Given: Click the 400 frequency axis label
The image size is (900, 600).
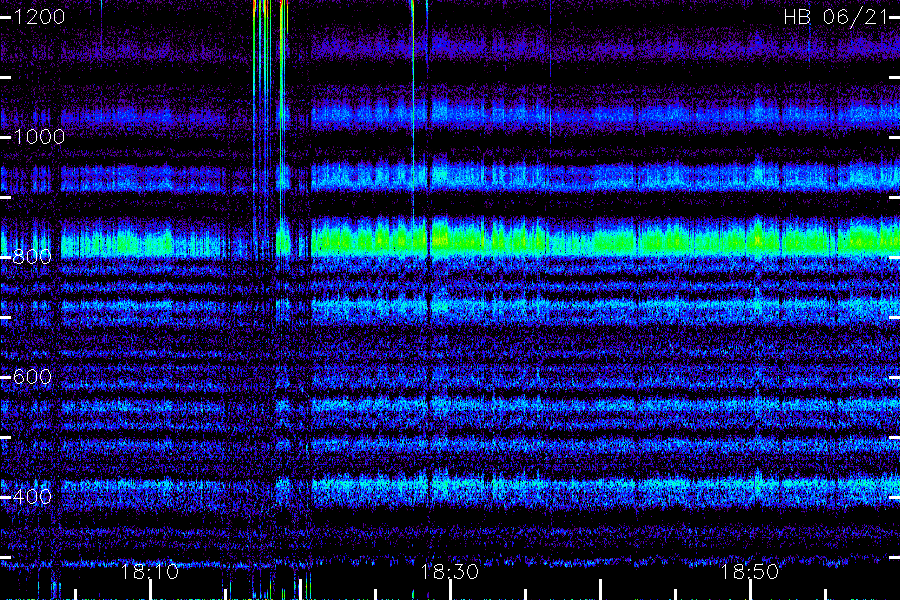Looking at the screenshot, I should click(32, 497).
